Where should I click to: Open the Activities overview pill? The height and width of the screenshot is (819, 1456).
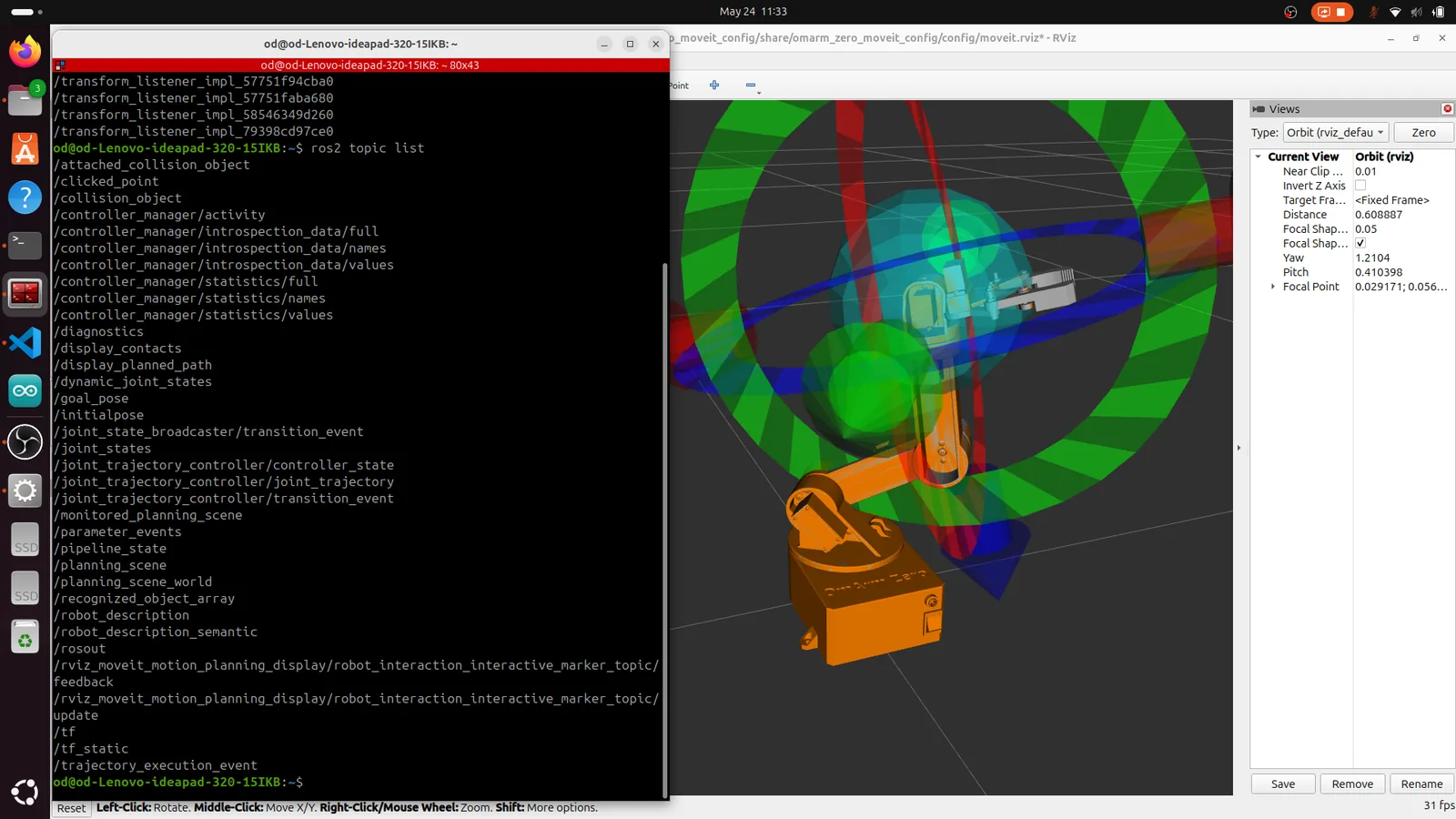point(25,12)
